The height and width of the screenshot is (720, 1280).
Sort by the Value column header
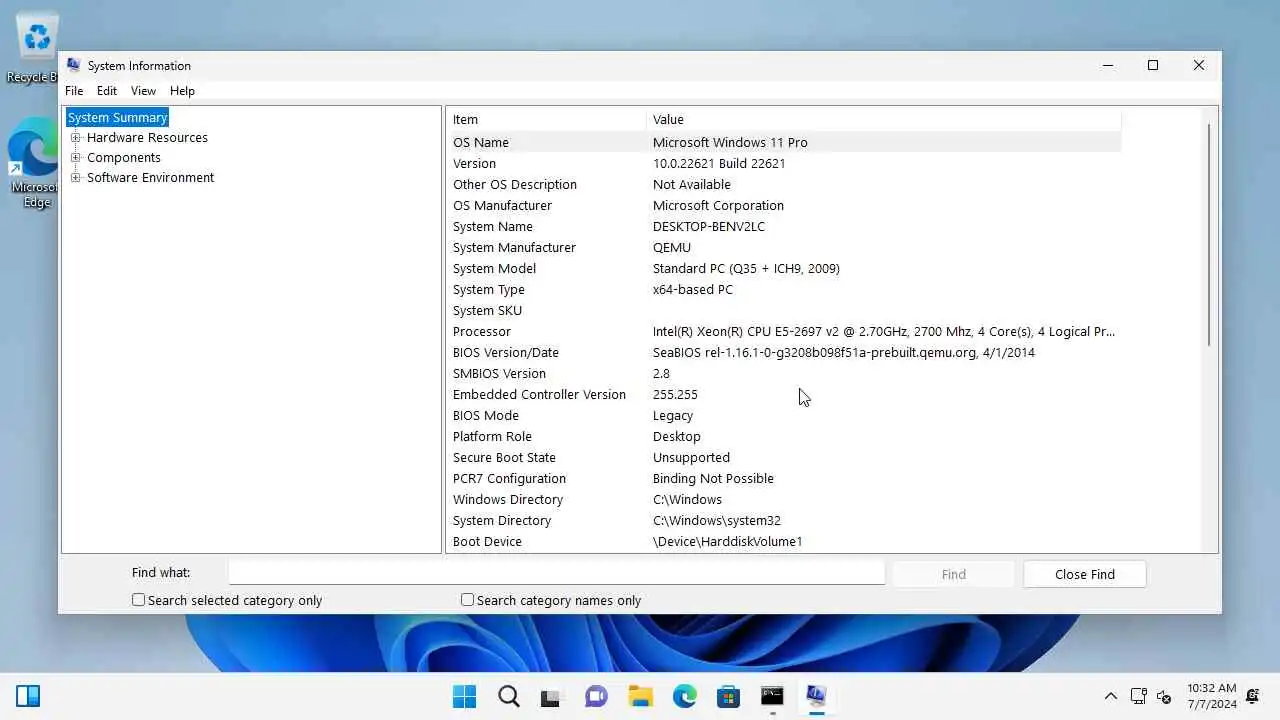(884, 119)
